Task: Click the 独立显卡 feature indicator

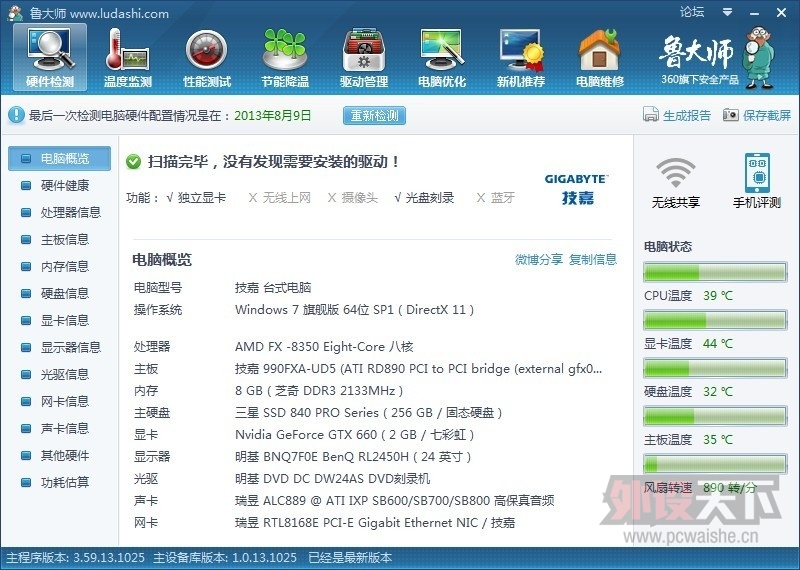Action: [196, 197]
